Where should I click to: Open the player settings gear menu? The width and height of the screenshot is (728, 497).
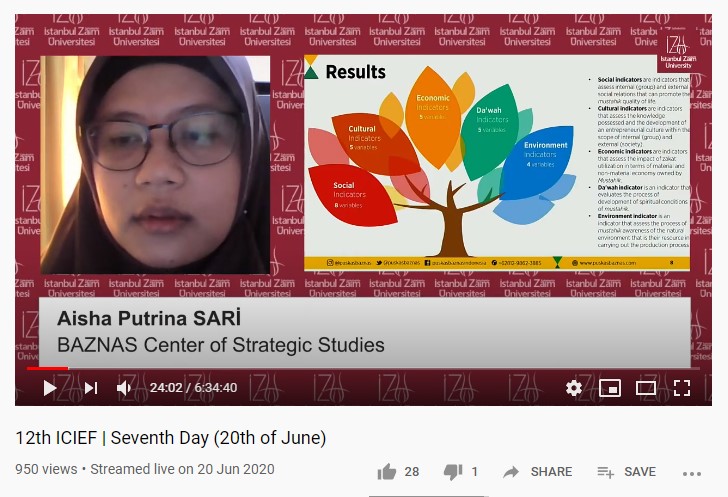coord(573,388)
